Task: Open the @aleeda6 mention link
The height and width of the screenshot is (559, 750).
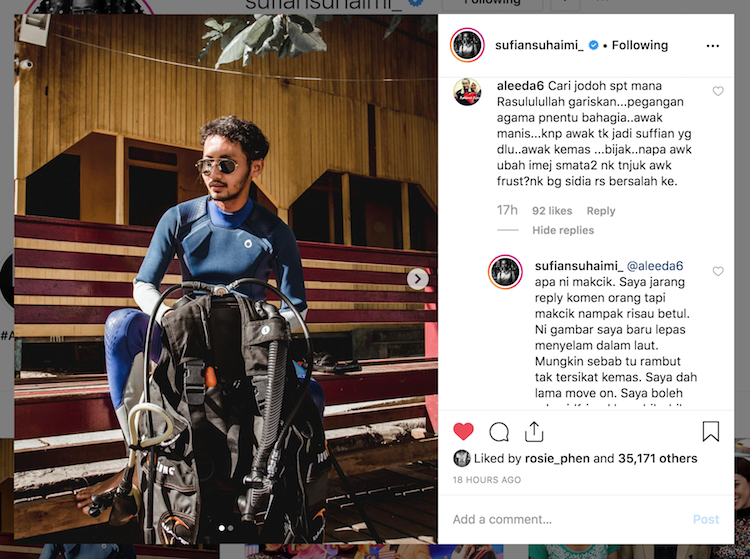Action: [x=655, y=266]
